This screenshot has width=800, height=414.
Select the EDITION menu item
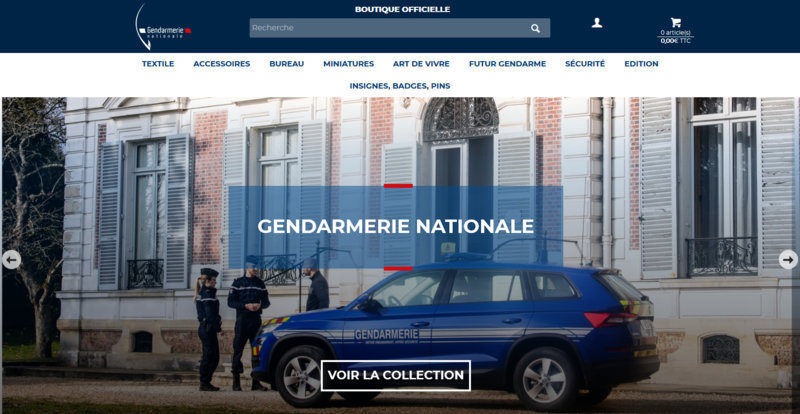[641, 64]
